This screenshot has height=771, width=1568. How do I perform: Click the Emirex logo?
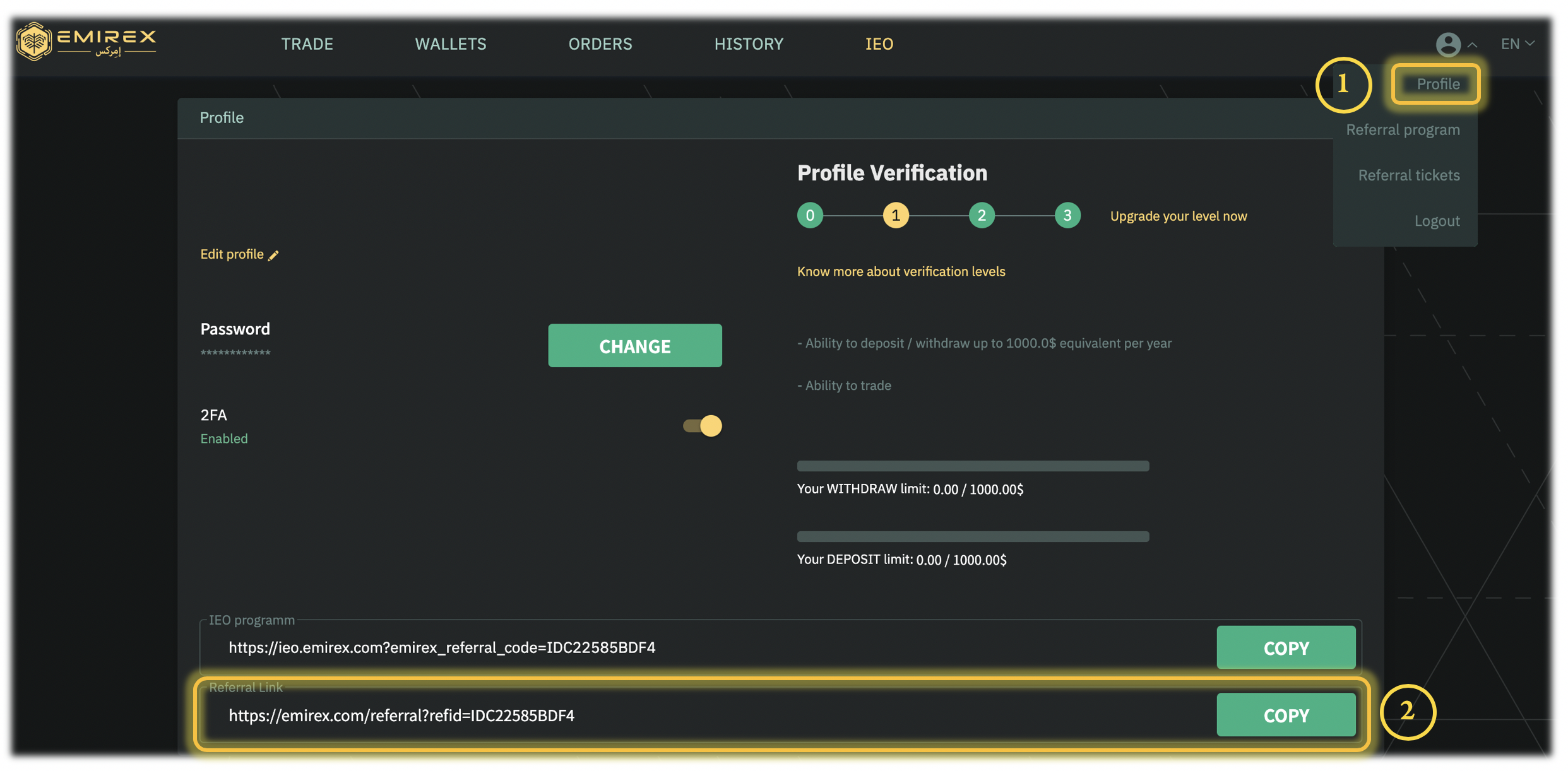coord(86,42)
